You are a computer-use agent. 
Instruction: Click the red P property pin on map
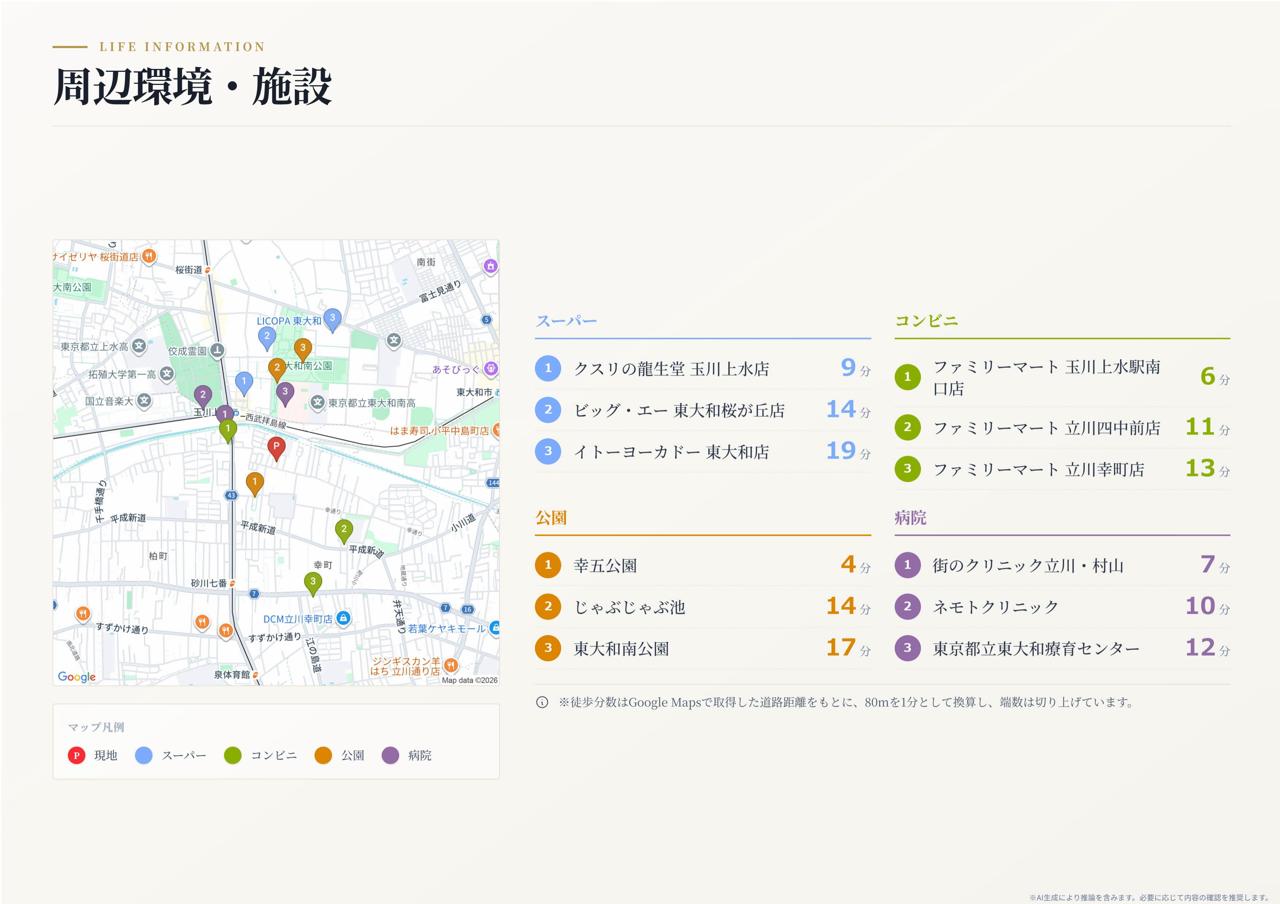click(276, 447)
